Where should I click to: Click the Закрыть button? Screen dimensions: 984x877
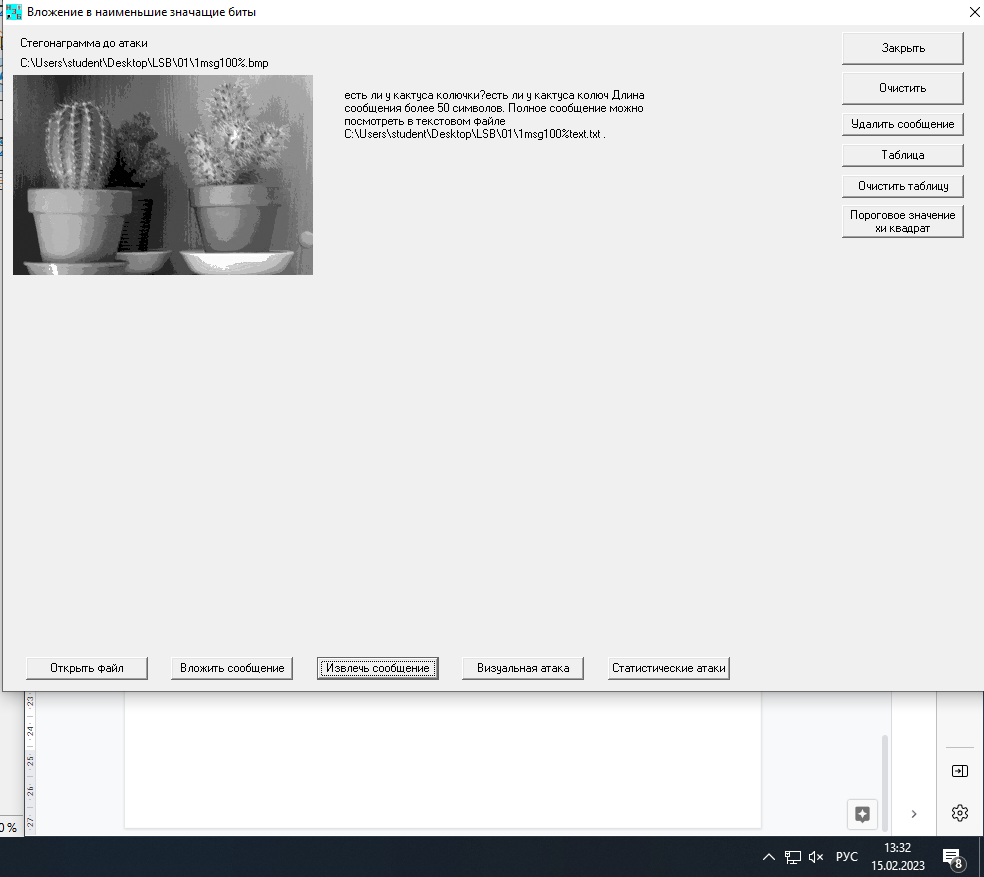point(902,48)
